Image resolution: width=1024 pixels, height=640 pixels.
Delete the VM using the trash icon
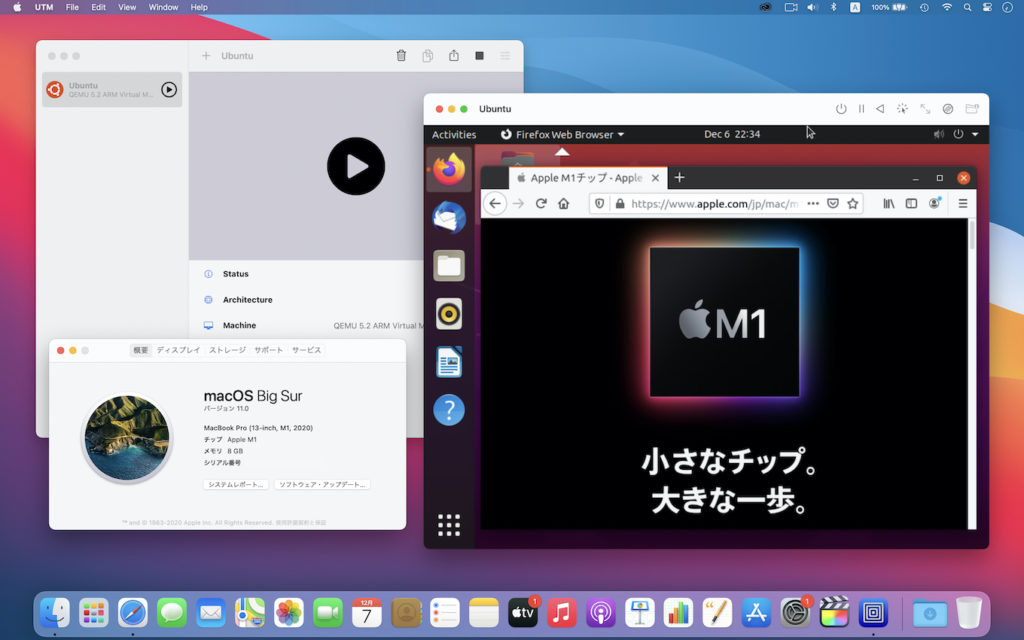tap(401, 56)
